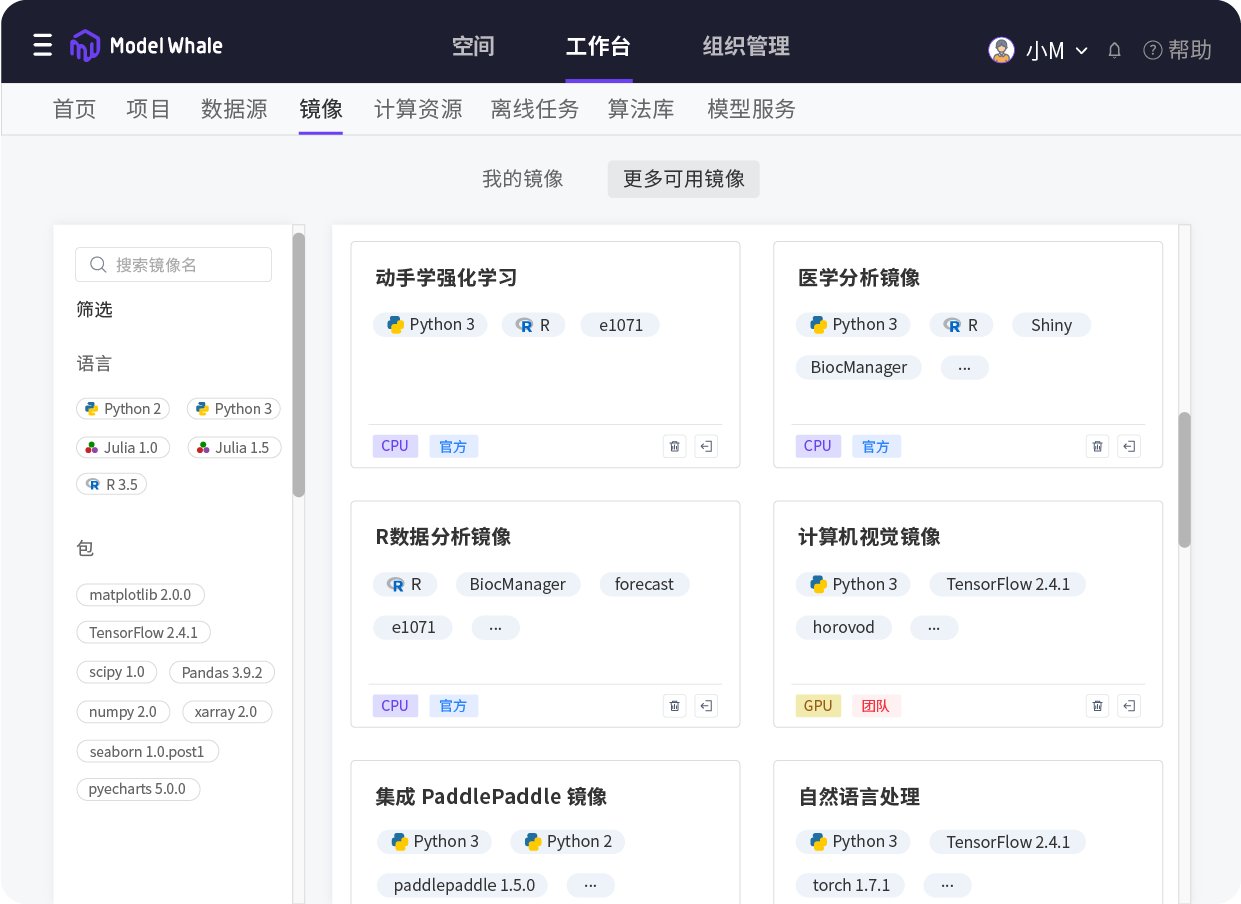1241x904 pixels.
Task: Toggle the Python 2 language filter
Action: pyautogui.click(x=123, y=409)
